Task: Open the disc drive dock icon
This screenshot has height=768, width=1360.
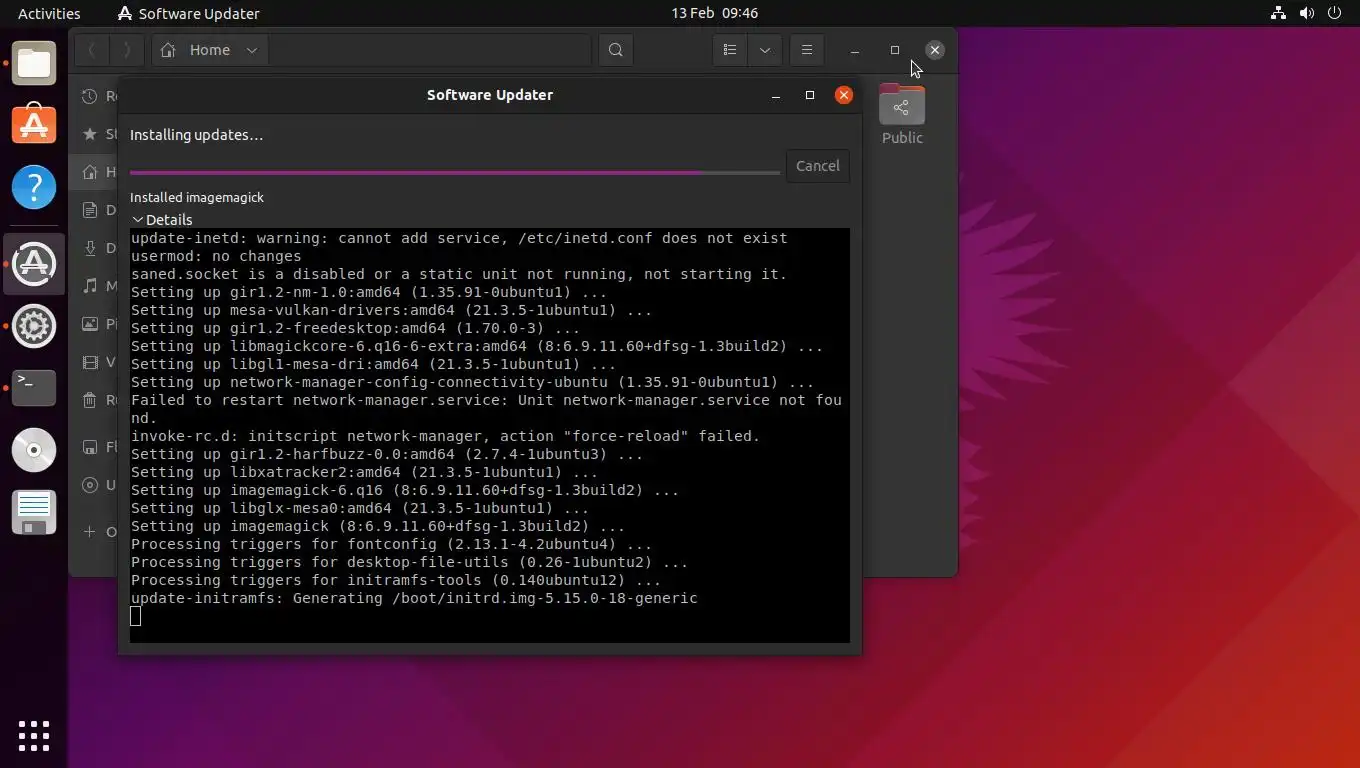Action: tap(34, 450)
